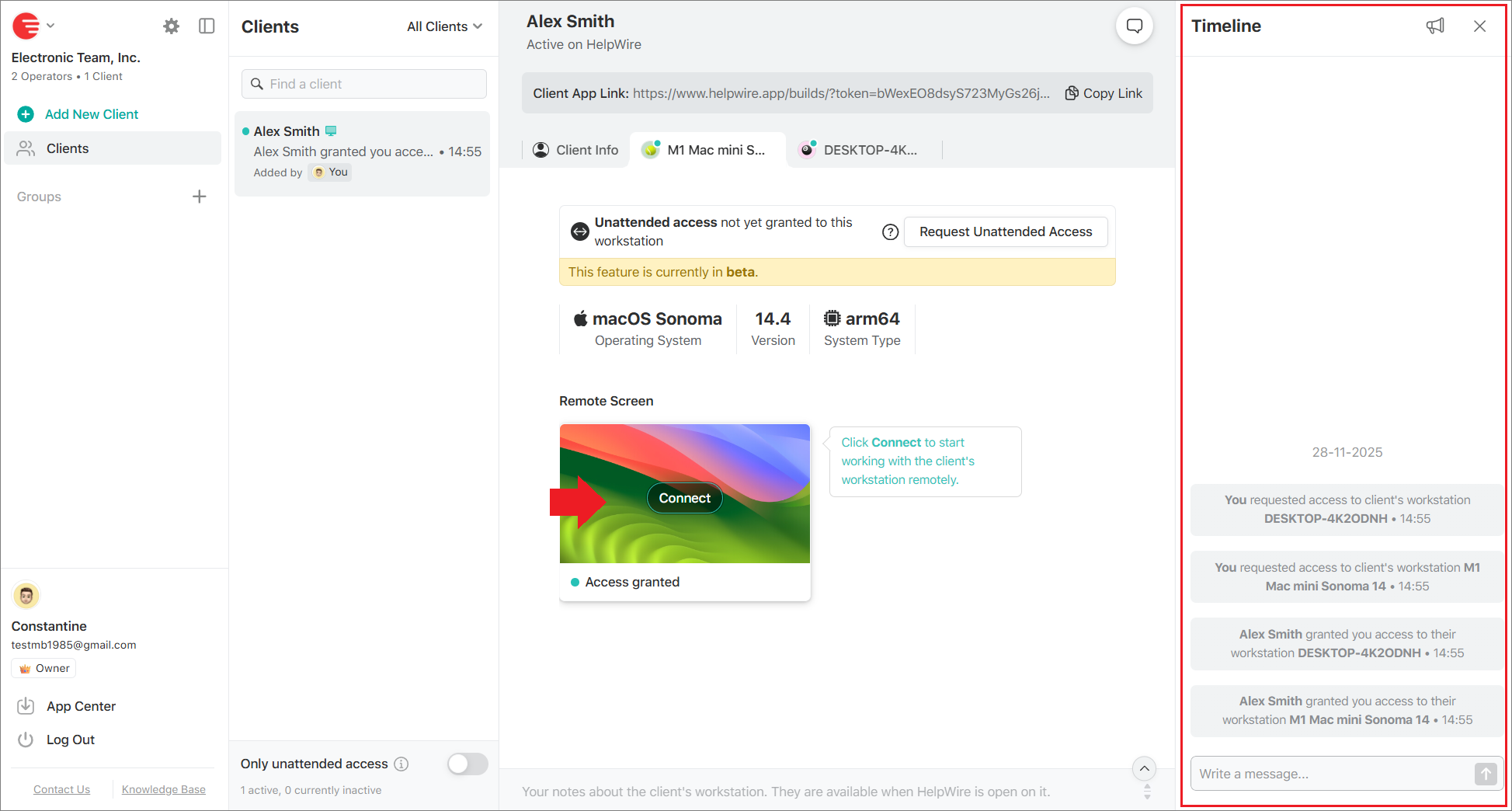
Task: Select the DESKTOP-4K workstation tab
Action: [x=860, y=150]
